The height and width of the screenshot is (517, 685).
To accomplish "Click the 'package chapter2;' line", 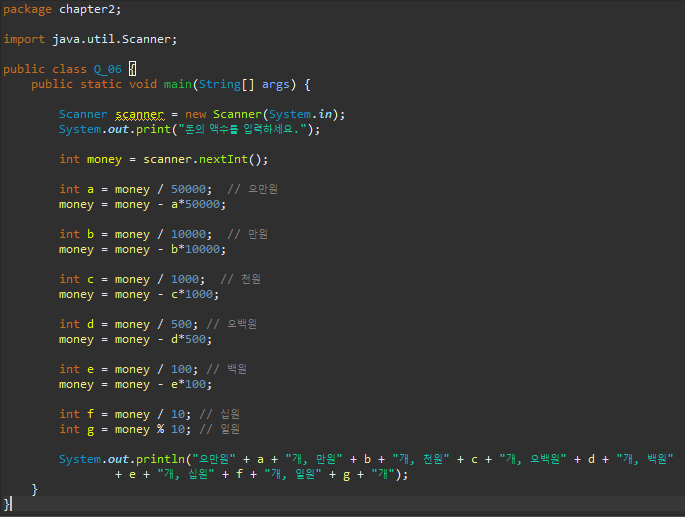I will 62,9.
